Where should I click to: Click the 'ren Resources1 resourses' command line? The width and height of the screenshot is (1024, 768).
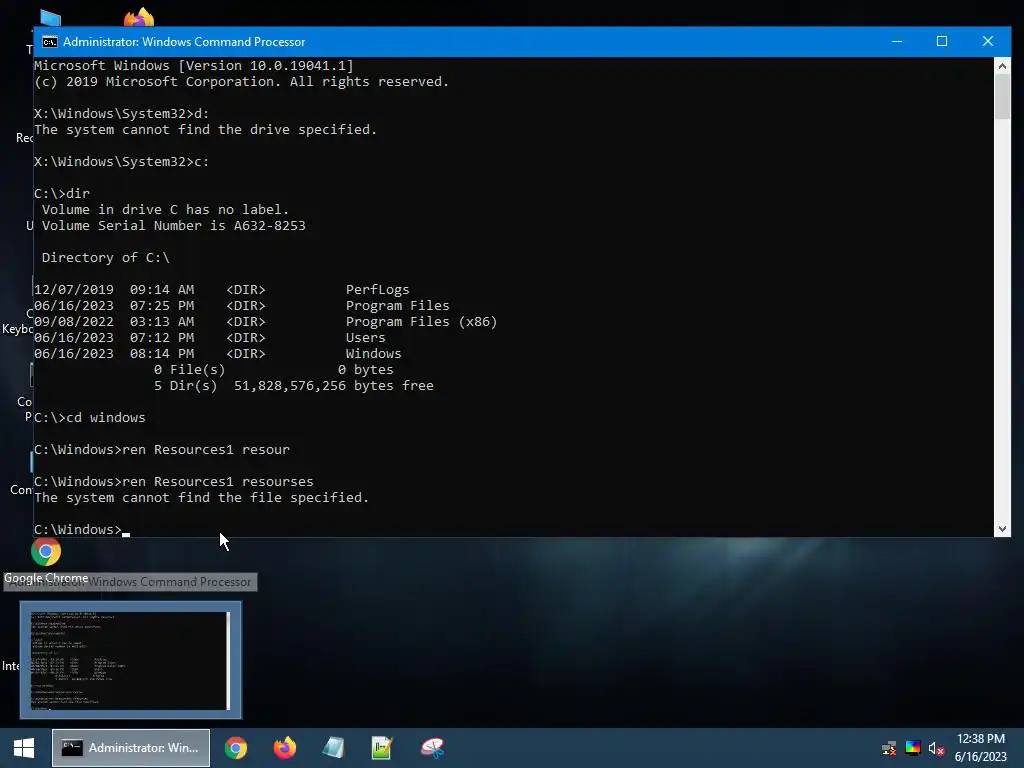tap(174, 481)
